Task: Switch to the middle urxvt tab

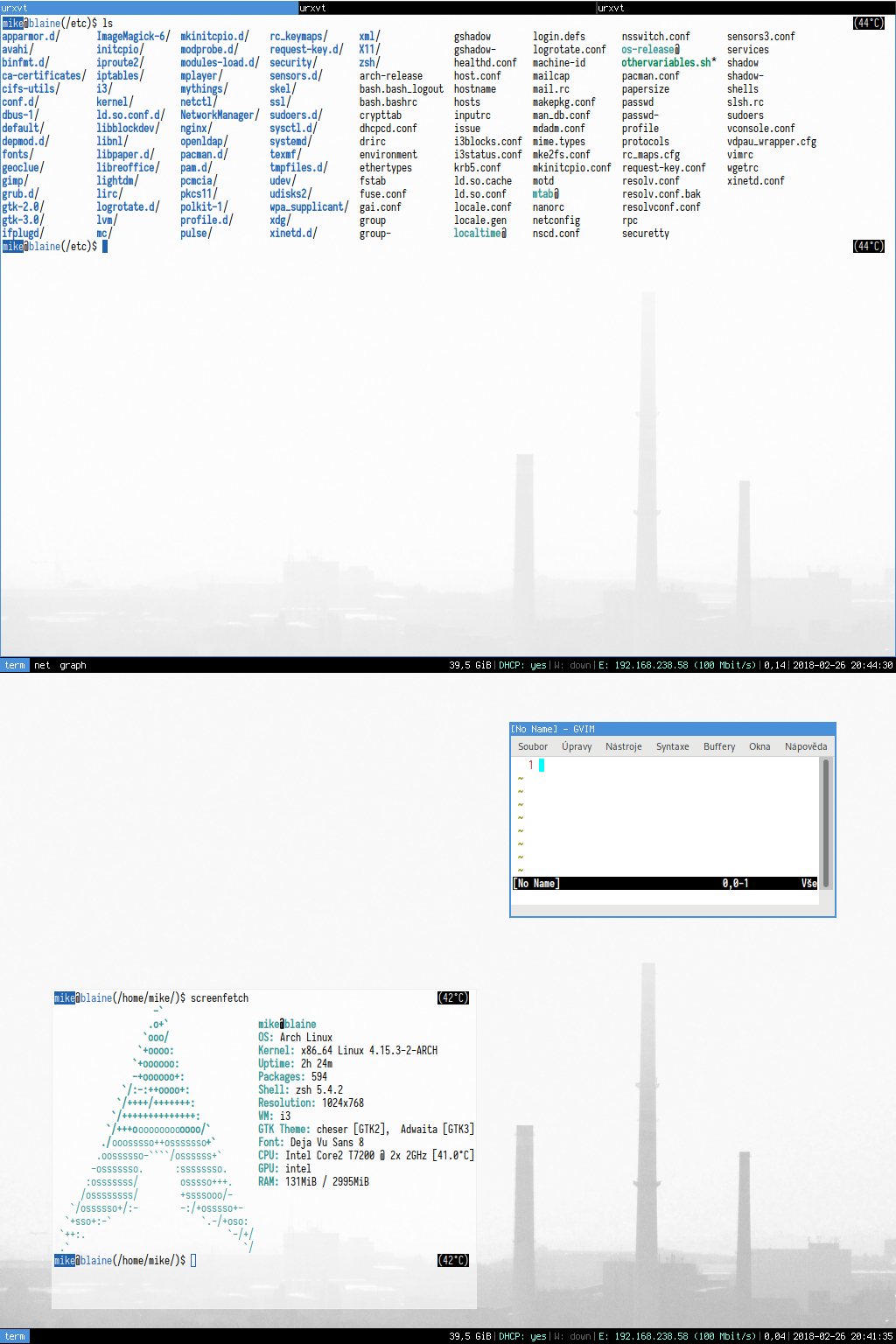Action: click(x=447, y=8)
